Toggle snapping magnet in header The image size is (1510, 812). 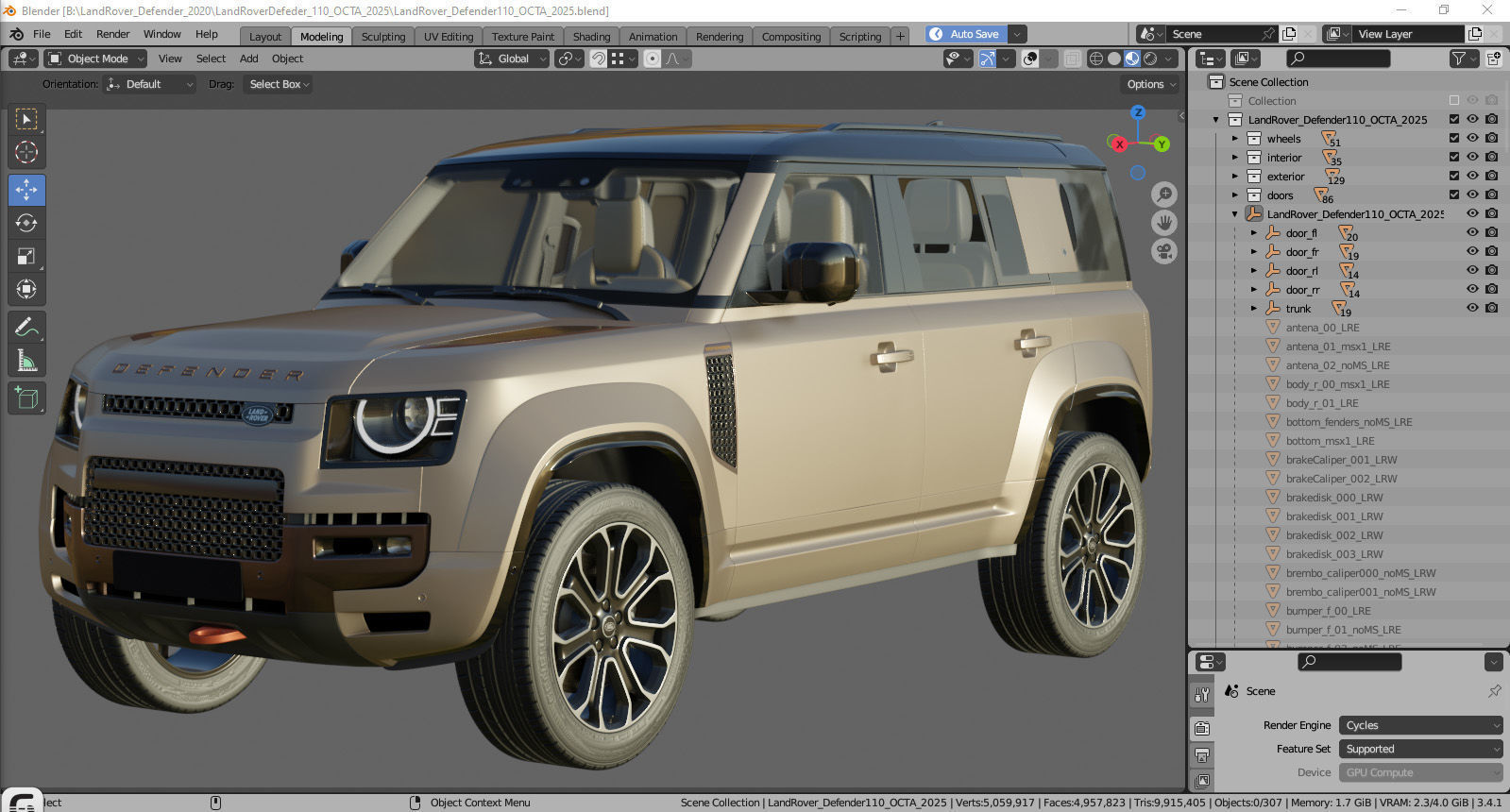(599, 59)
